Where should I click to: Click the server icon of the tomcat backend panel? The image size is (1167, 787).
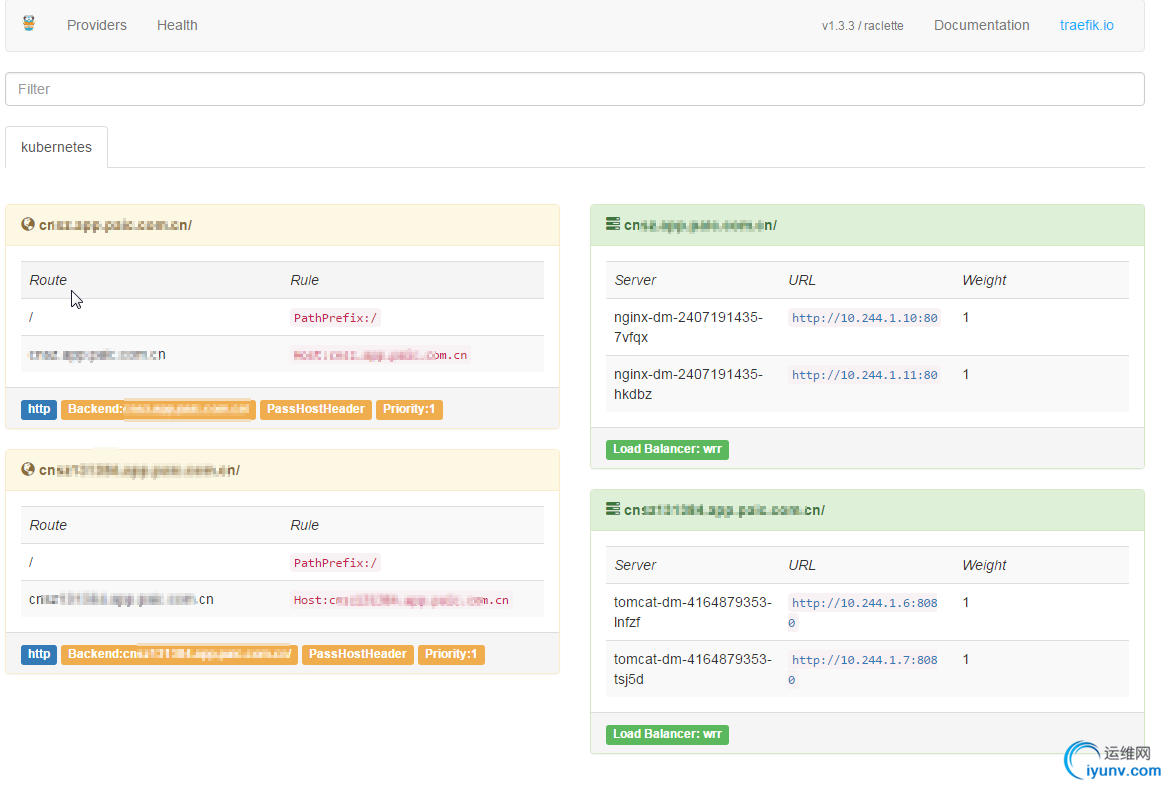613,509
